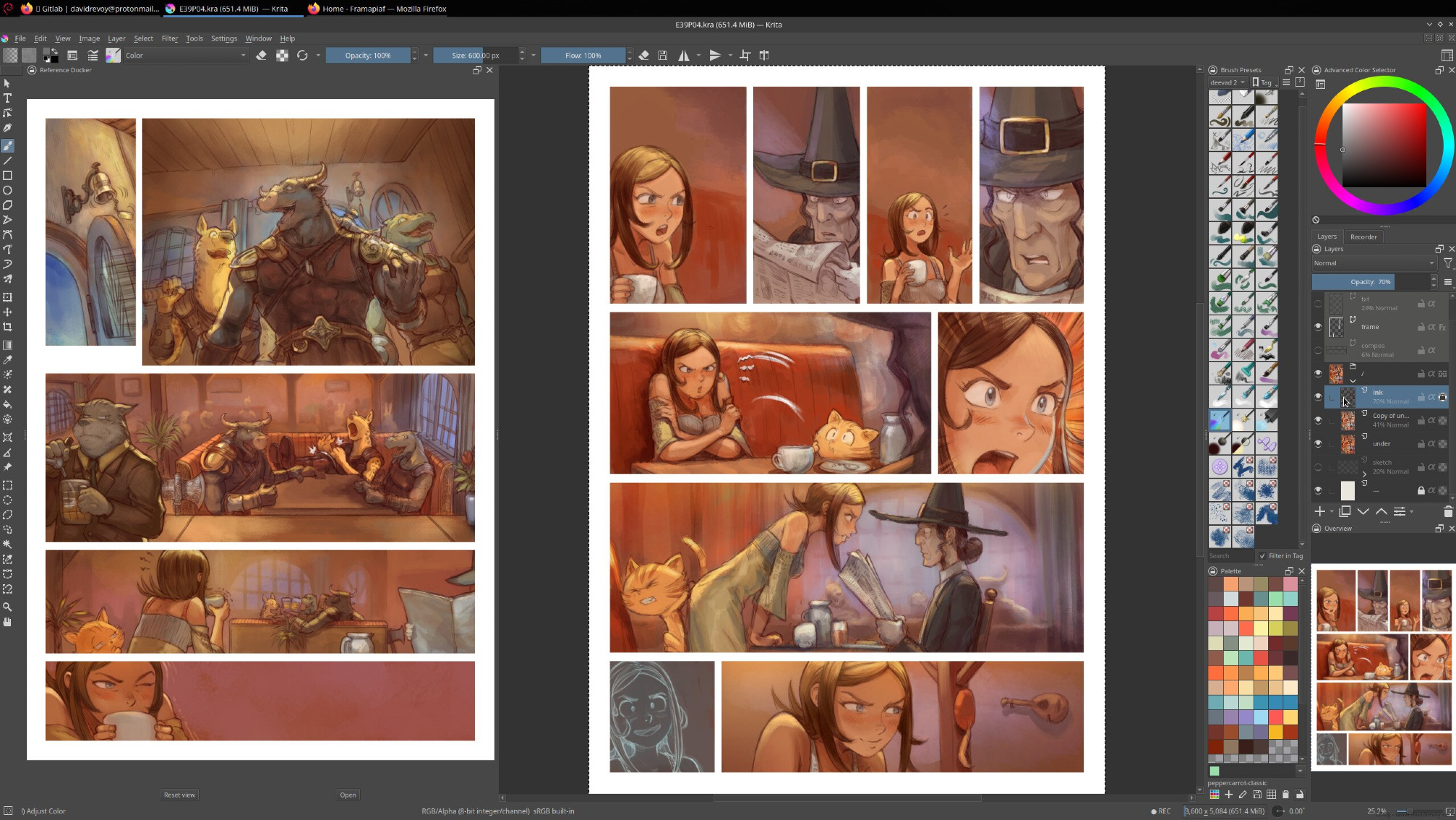
Task: Delete layer with the trash icon
Action: pyautogui.click(x=1447, y=512)
